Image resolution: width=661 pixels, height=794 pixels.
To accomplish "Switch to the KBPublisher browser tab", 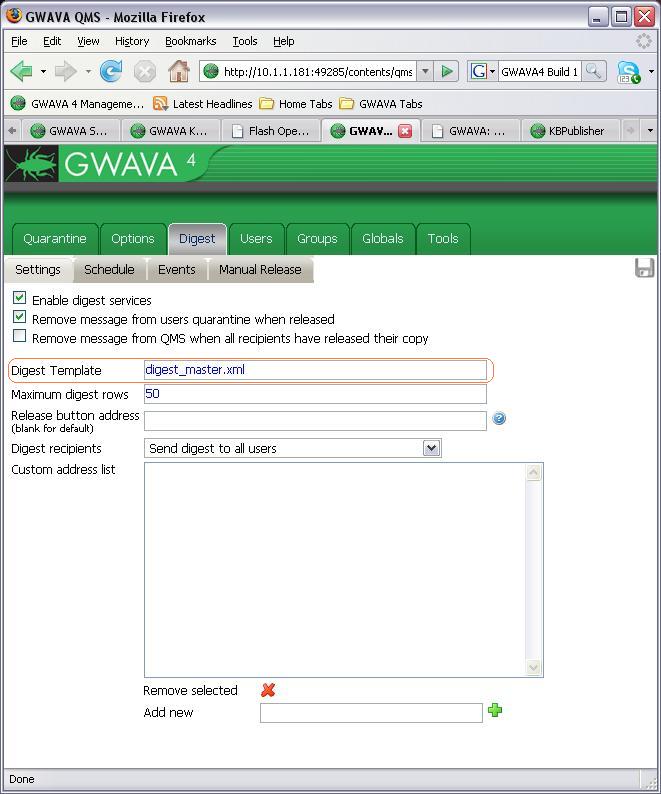I will [x=570, y=131].
